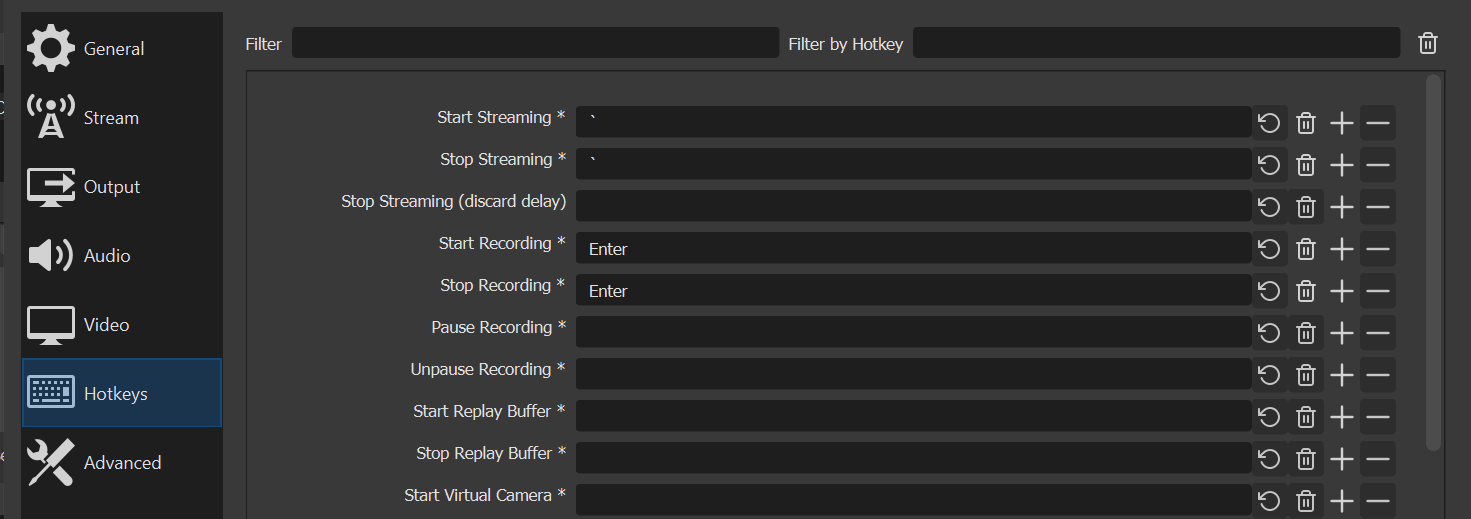The image size is (1471, 519).
Task: Add another hotkey for Start Replay Buffer
Action: [x=1342, y=417]
